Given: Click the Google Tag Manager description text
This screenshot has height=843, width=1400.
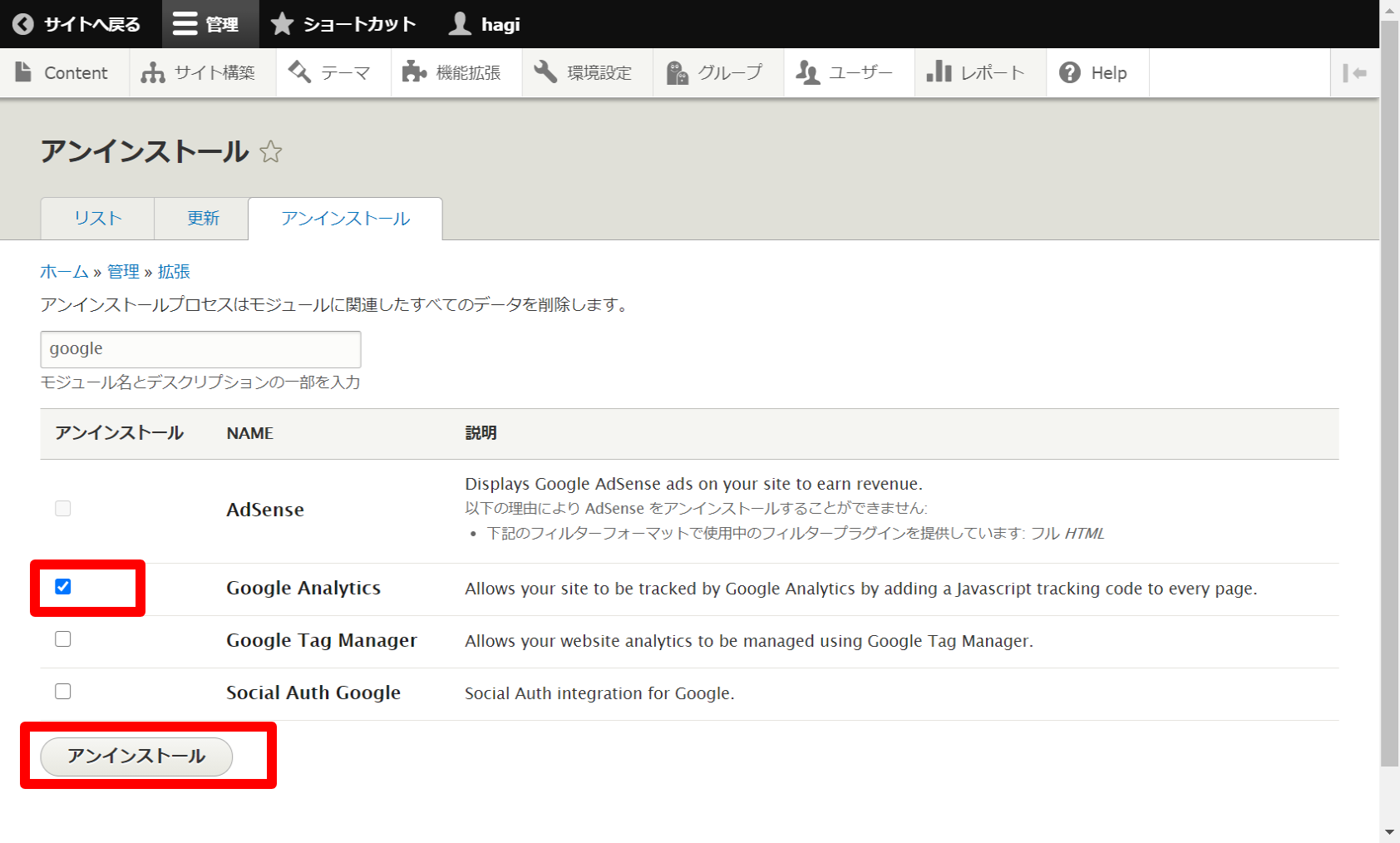Looking at the screenshot, I should (x=749, y=641).
